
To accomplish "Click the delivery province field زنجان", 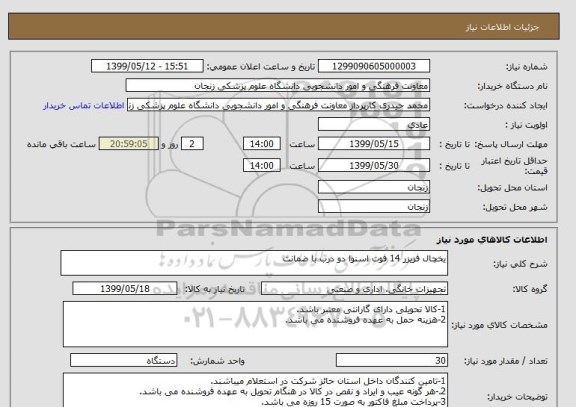I will [374, 187].
